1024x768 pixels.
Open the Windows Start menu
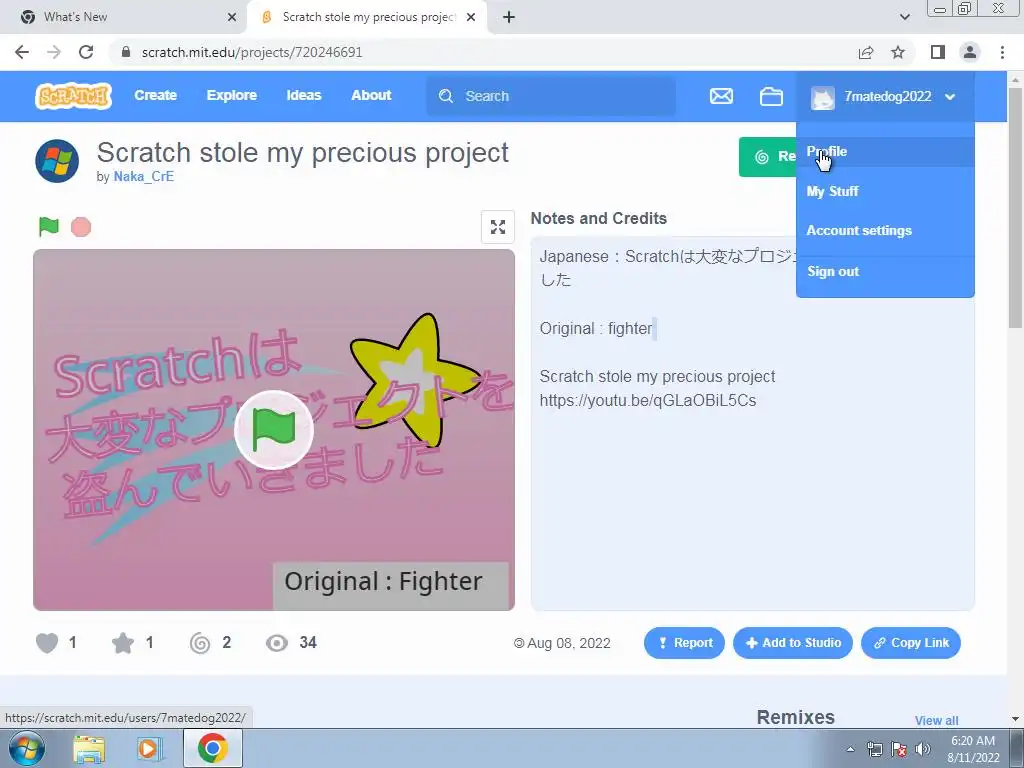[27, 748]
